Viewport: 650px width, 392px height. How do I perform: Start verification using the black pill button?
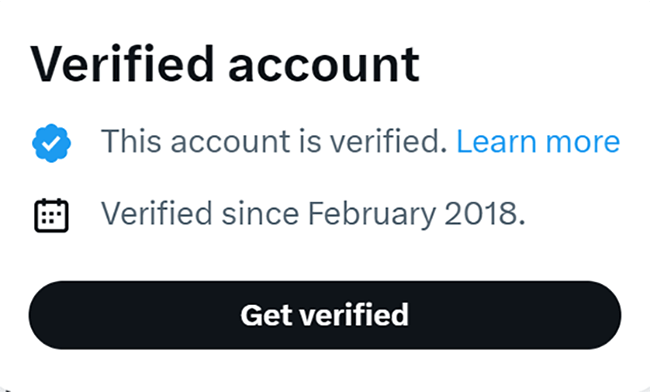(325, 315)
